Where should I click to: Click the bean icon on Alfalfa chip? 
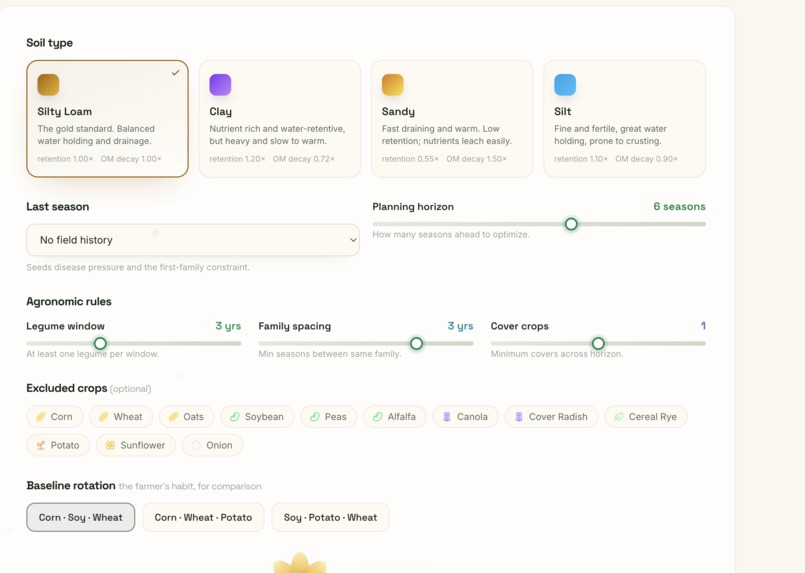[377, 417]
